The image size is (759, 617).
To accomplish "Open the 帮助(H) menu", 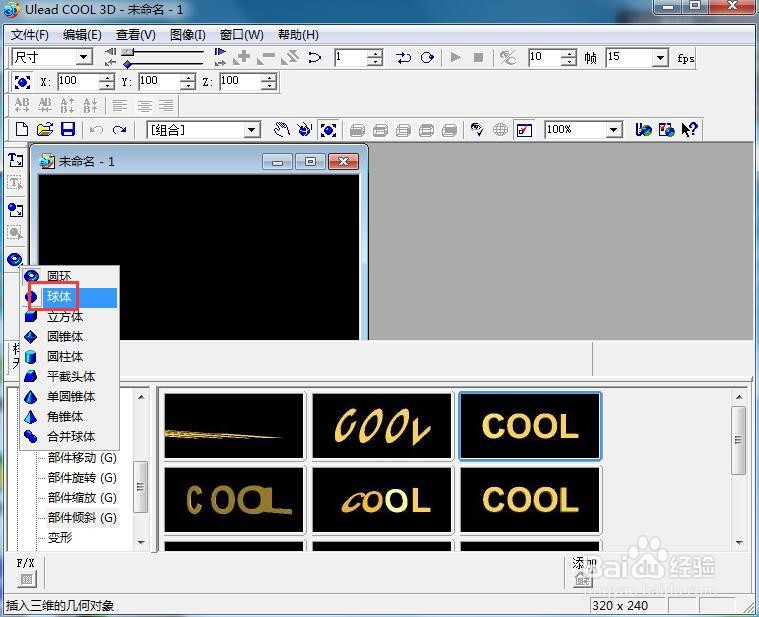I will point(298,35).
